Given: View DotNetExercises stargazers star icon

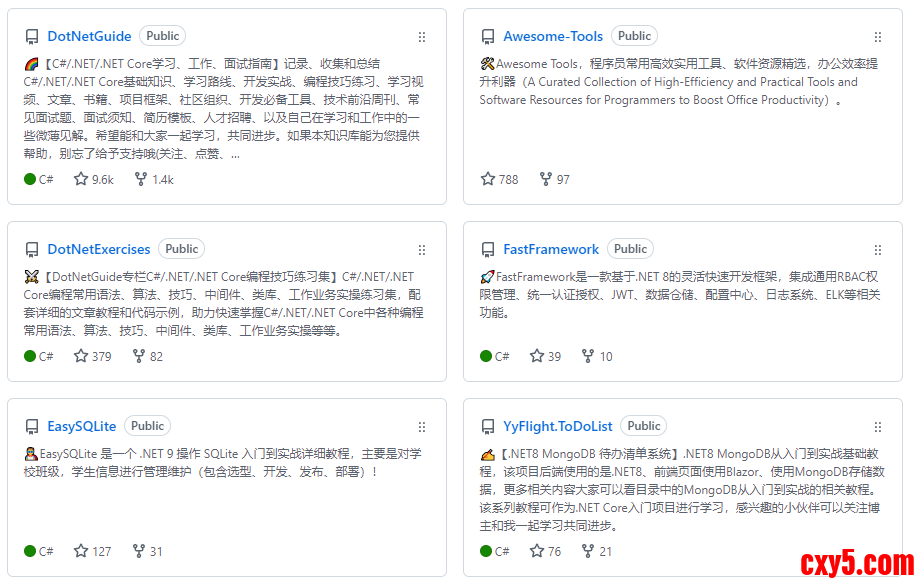Looking at the screenshot, I should [x=81, y=356].
